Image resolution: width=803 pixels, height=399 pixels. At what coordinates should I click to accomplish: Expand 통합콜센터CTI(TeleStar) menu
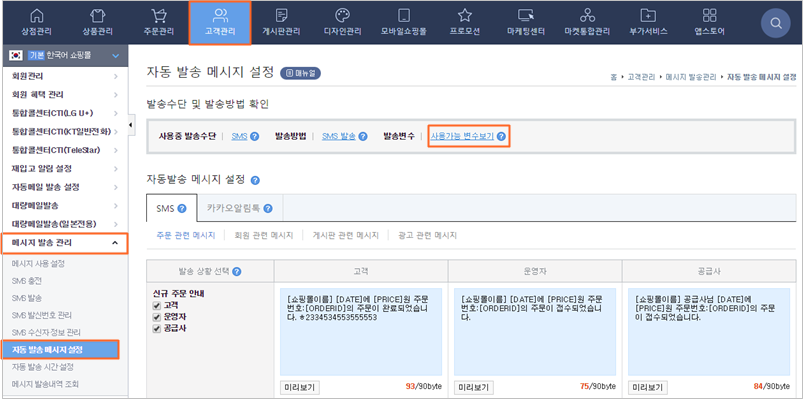click(x=65, y=150)
